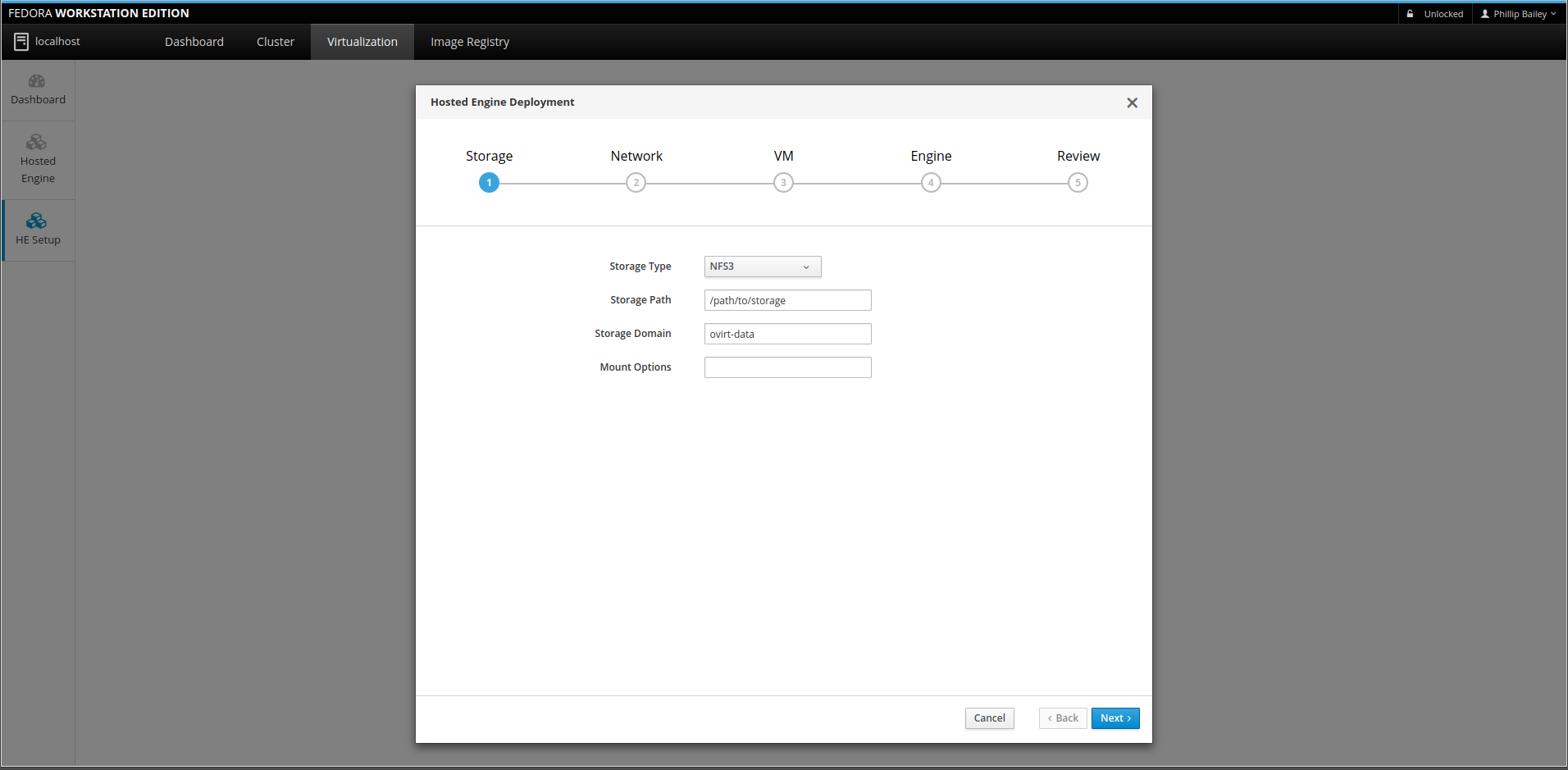Viewport: 1568px width, 770px height.
Task: Click wizard step 5 Review circle
Action: click(x=1078, y=183)
